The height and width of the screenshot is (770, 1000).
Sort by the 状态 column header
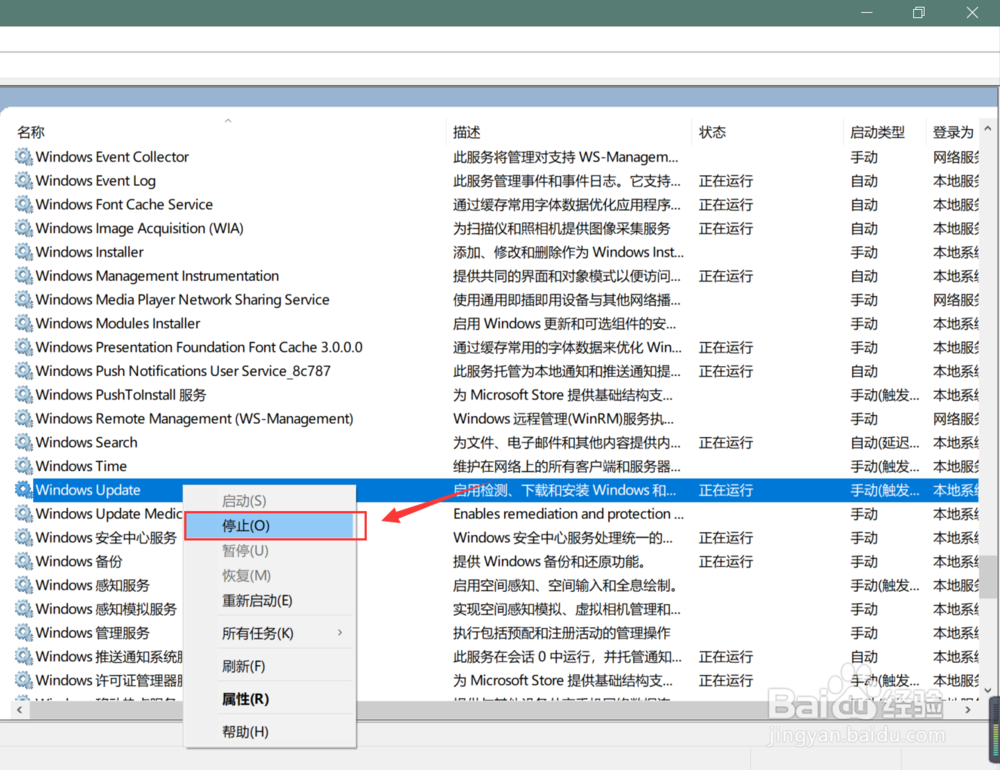(x=712, y=132)
